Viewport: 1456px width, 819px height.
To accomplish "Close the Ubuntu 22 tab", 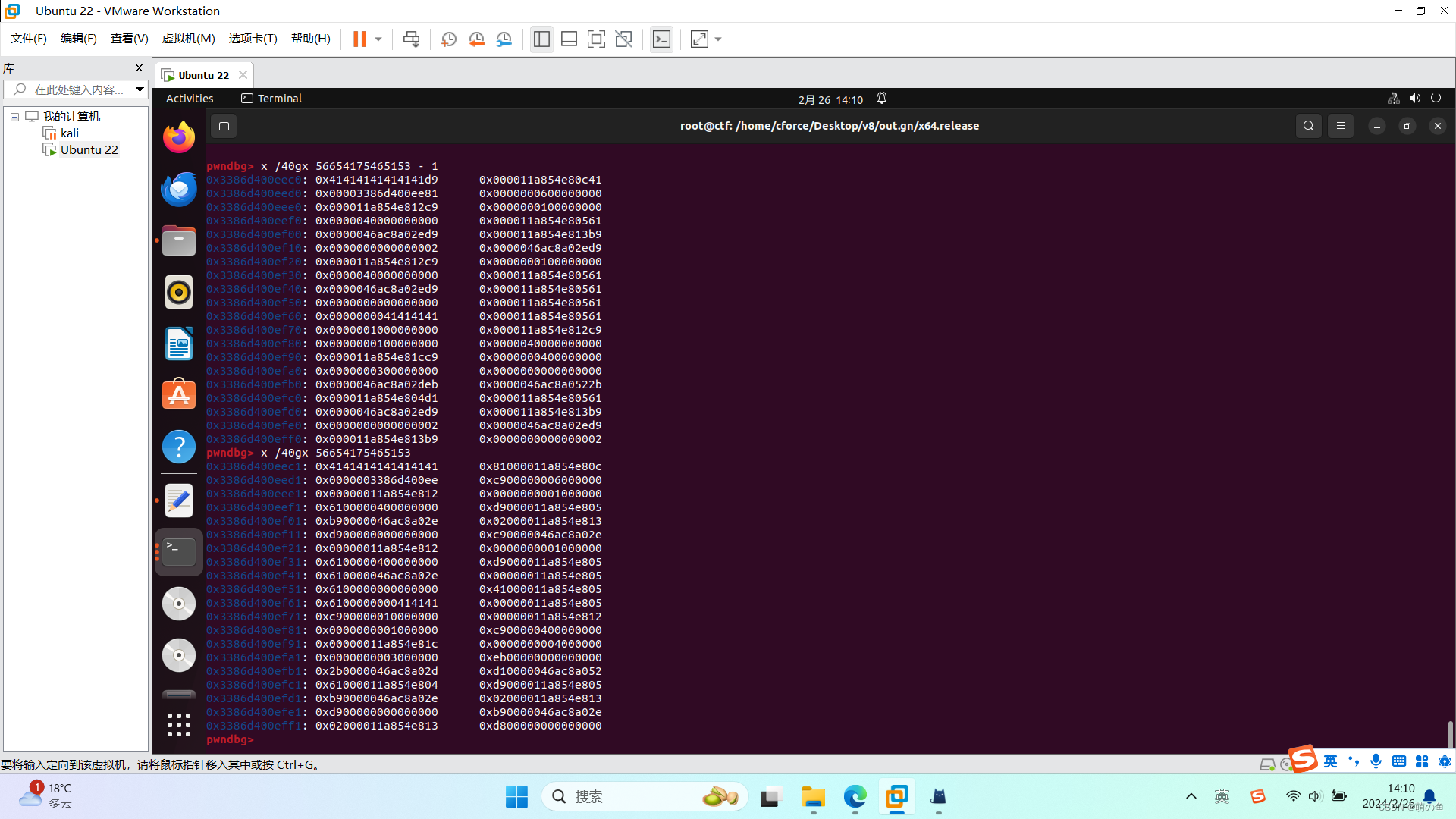I will pyautogui.click(x=243, y=75).
